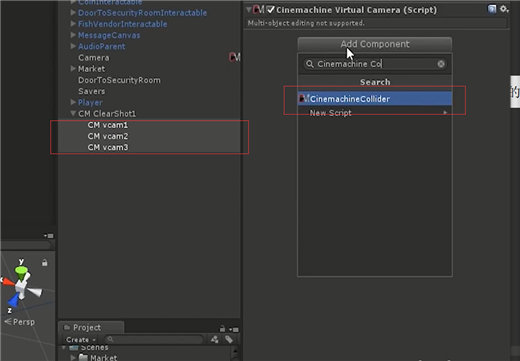
Task: Open the Virtual Camera component gear menu
Action: (504, 9)
